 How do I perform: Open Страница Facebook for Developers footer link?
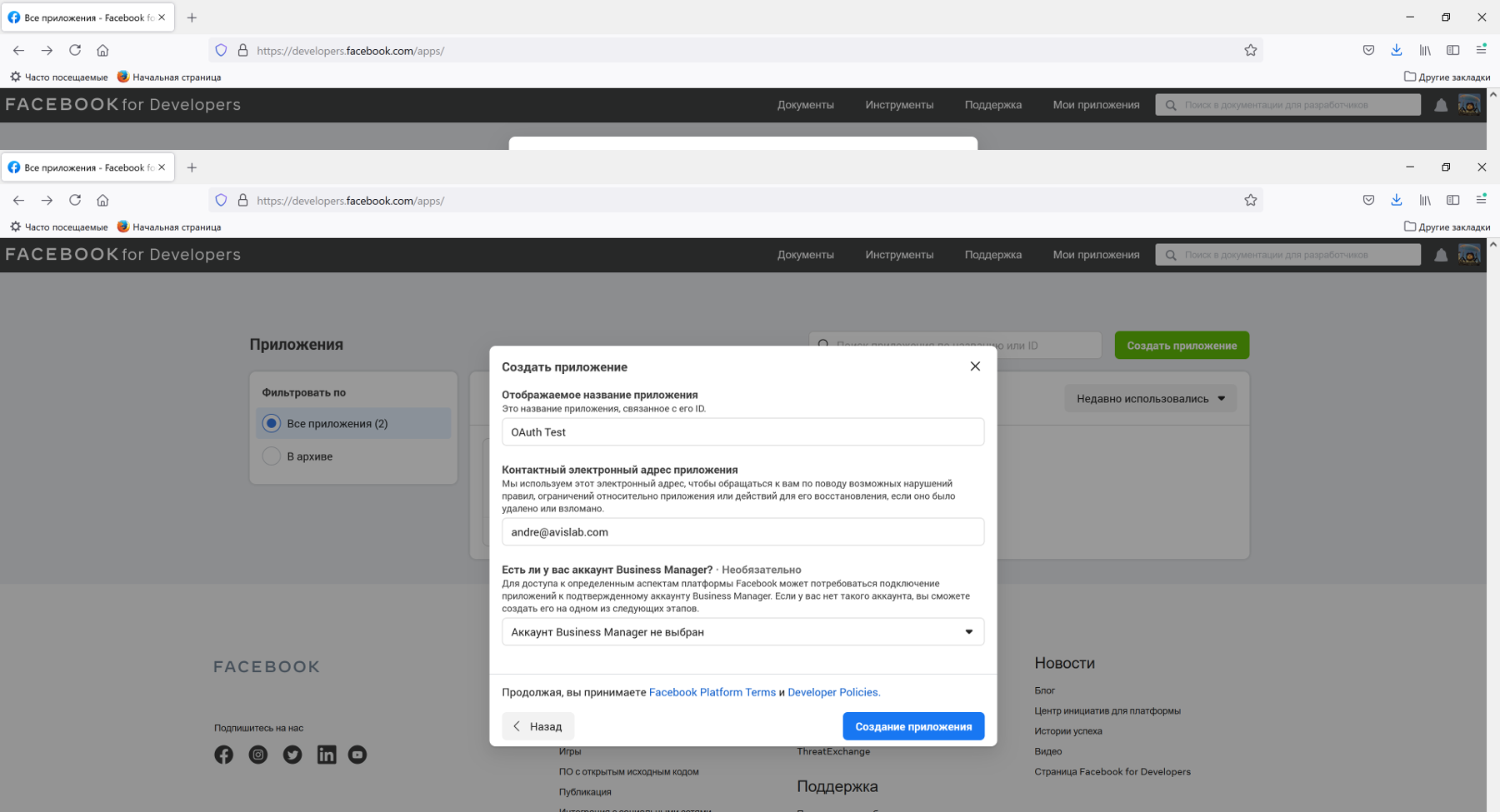point(1112,772)
